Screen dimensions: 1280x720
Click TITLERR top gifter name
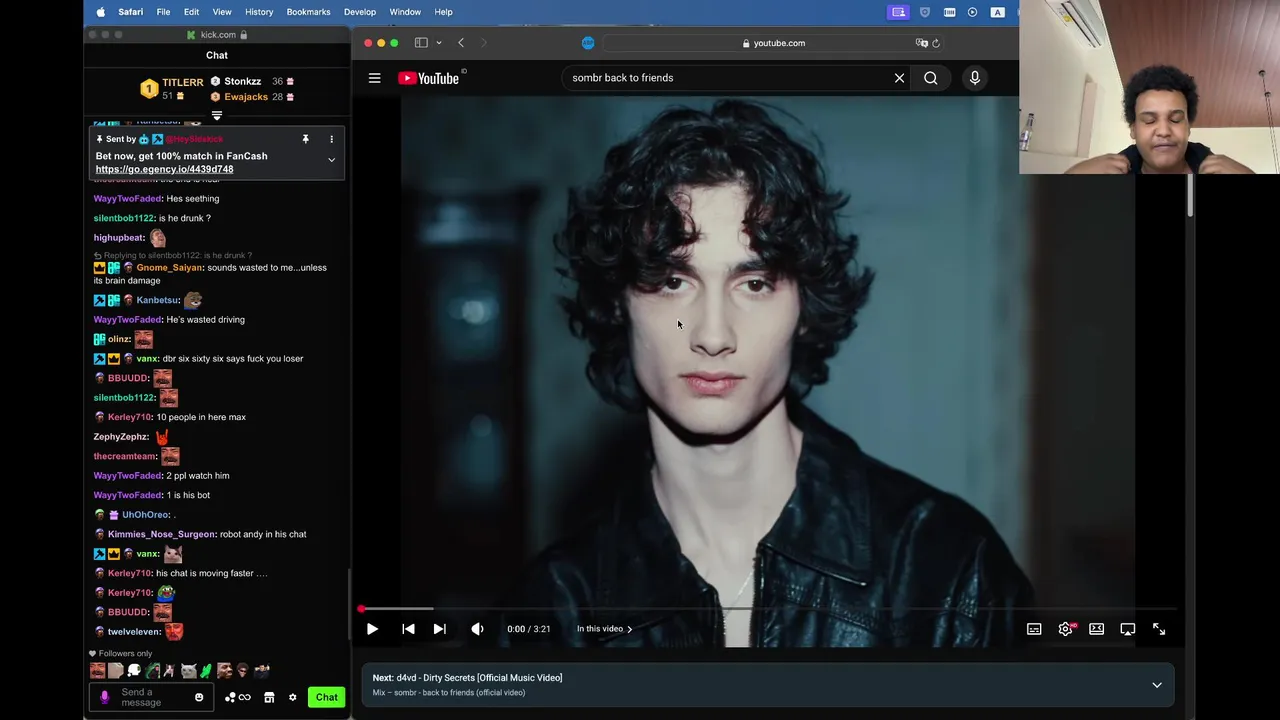pyautogui.click(x=183, y=83)
